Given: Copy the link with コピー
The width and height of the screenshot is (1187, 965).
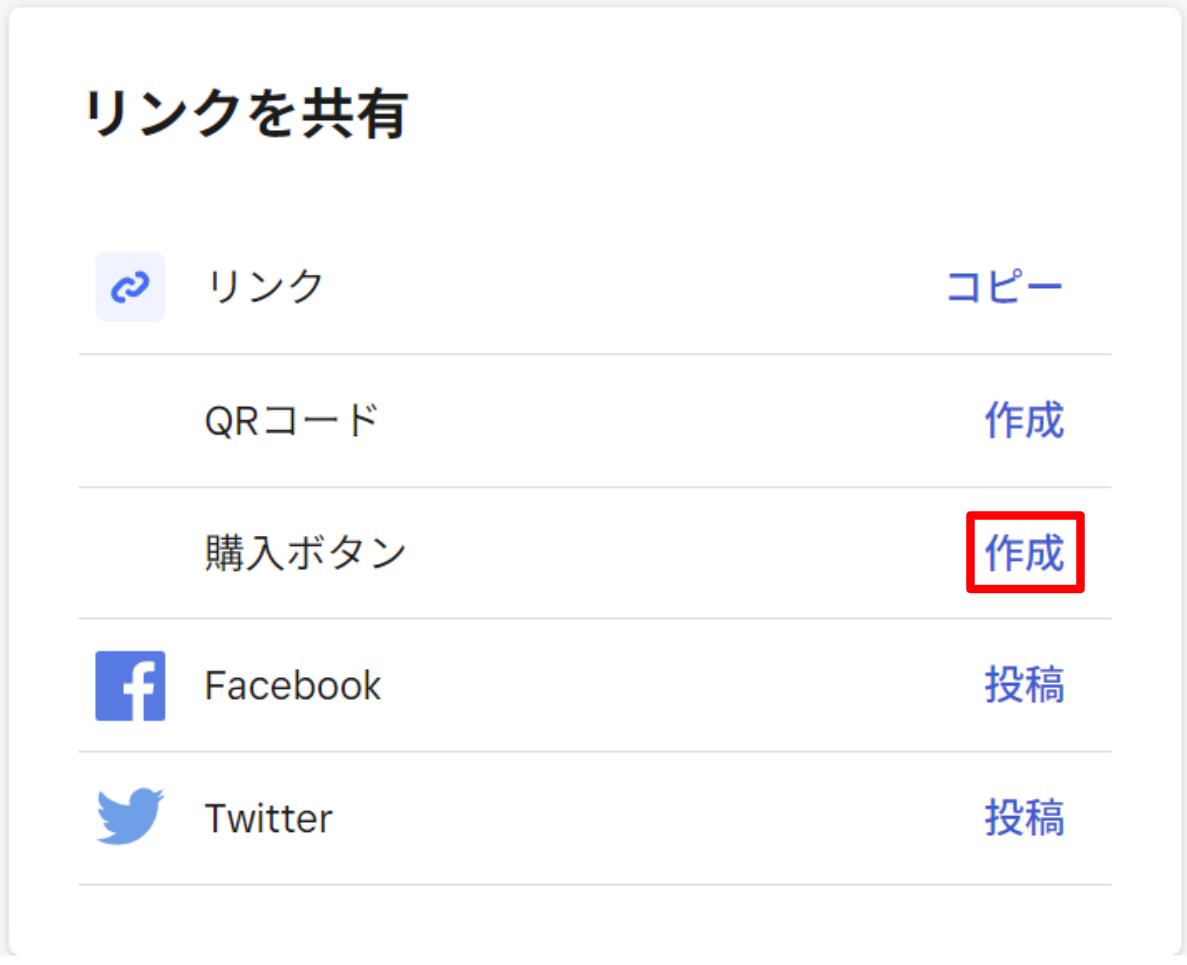Looking at the screenshot, I should (1004, 287).
